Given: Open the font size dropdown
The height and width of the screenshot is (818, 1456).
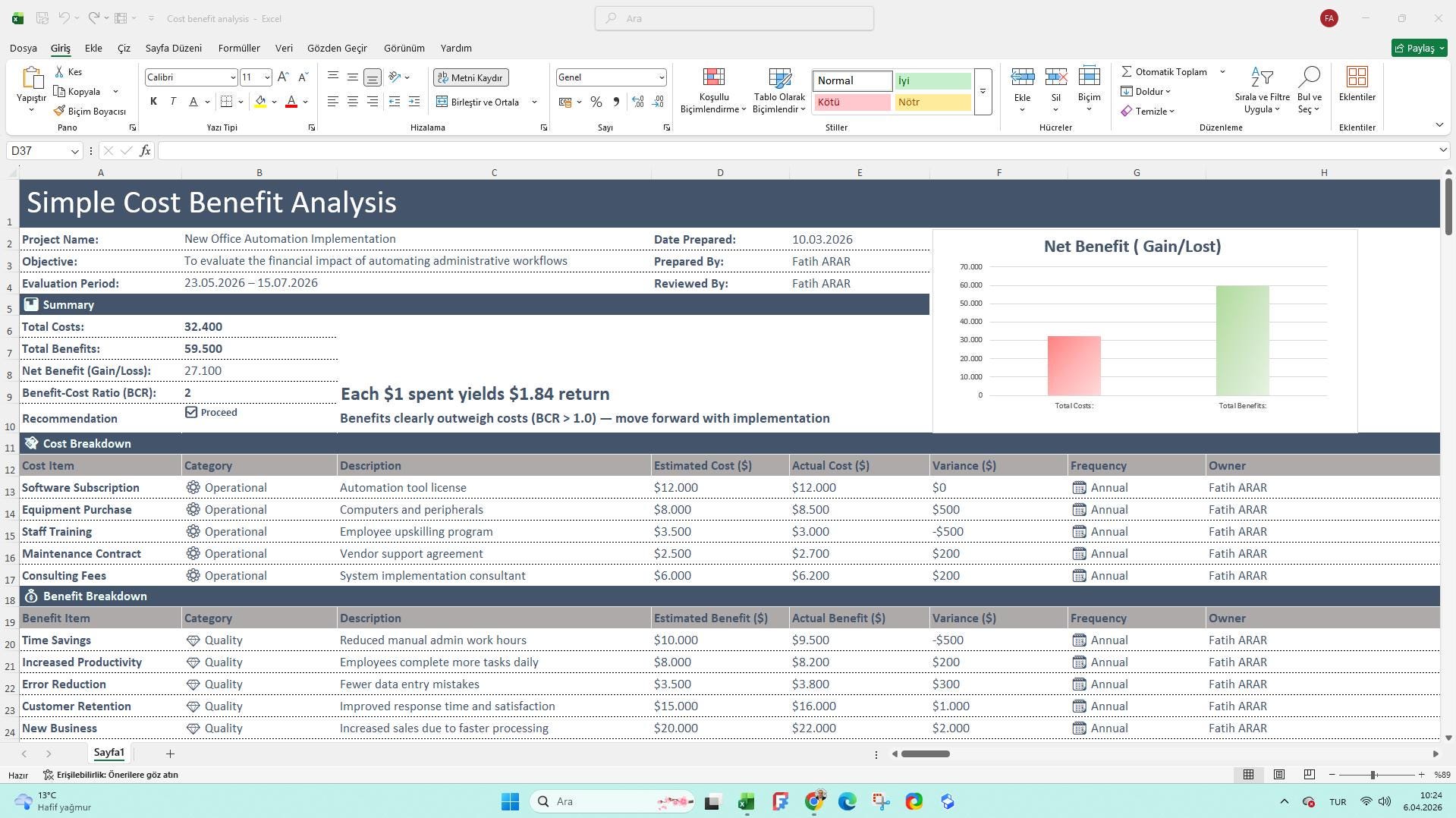Looking at the screenshot, I should (266, 77).
